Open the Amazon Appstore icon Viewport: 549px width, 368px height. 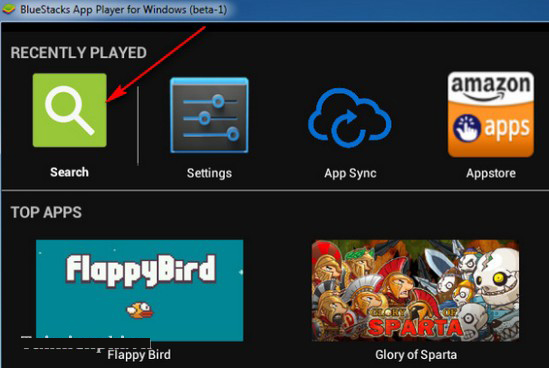coord(491,114)
